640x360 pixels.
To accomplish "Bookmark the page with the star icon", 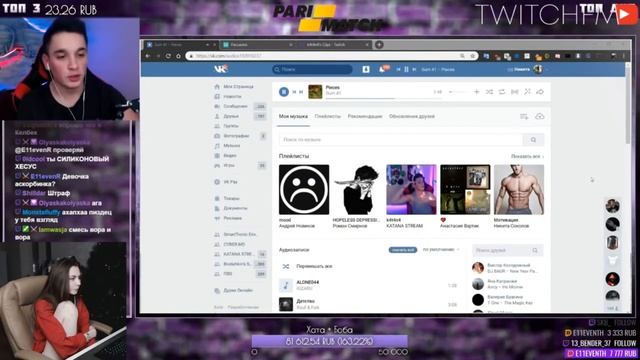I will tap(472, 56).
